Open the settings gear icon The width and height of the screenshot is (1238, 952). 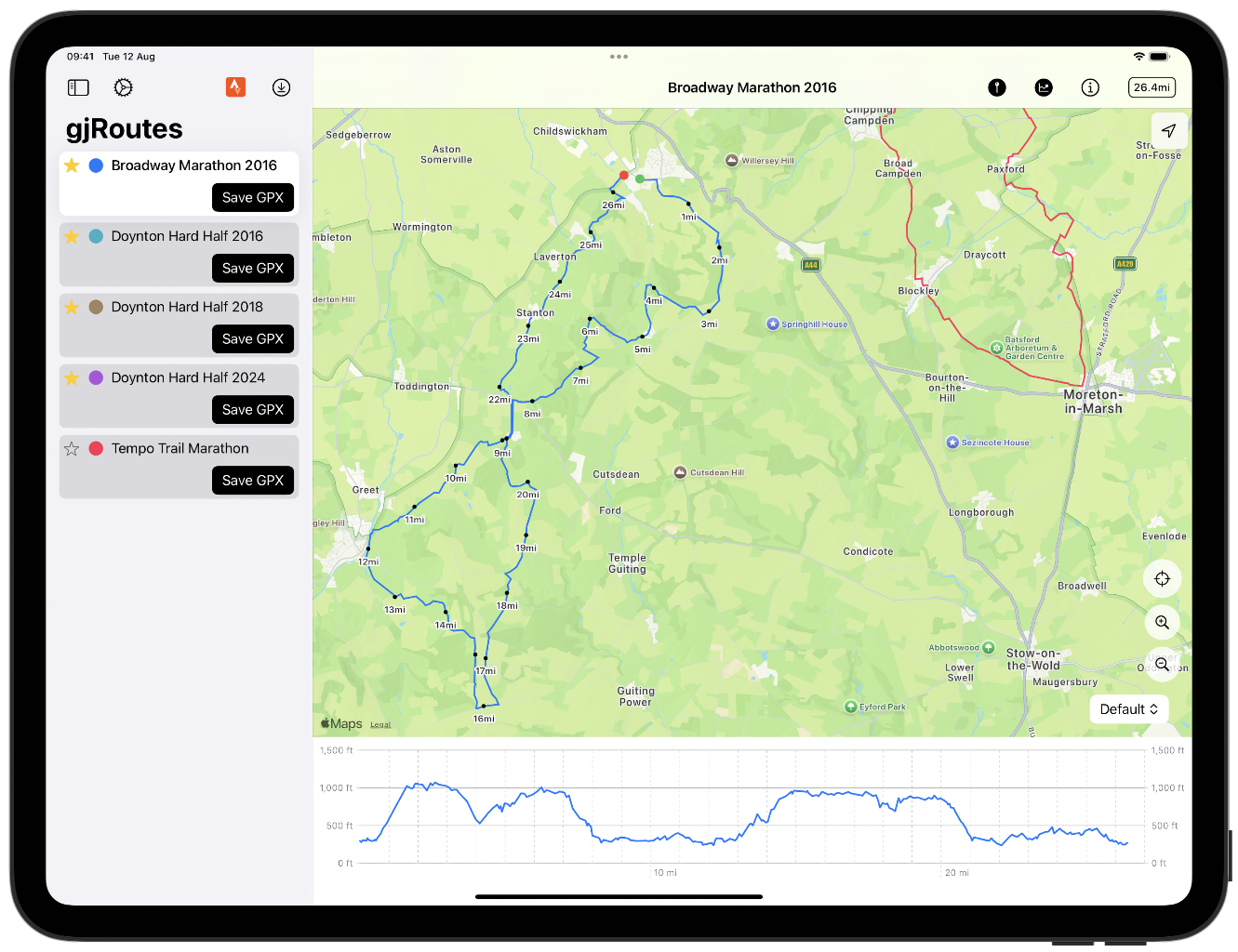(x=123, y=87)
